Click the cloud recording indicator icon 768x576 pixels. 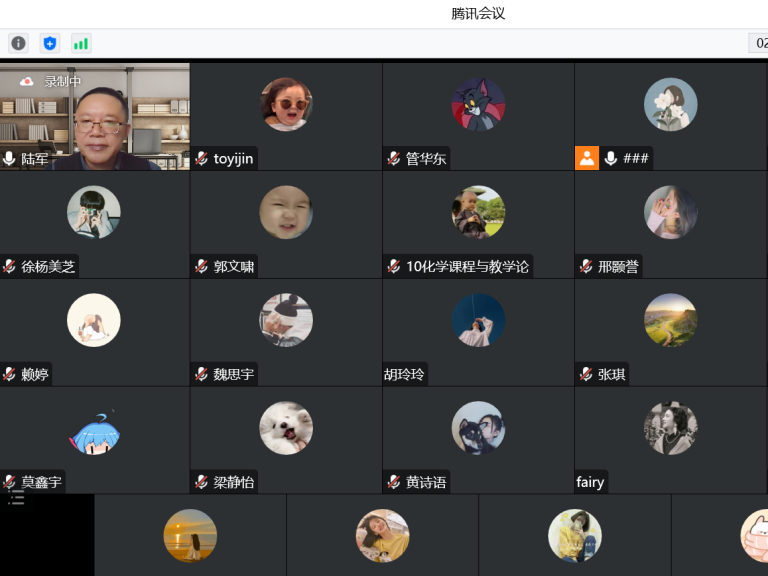(x=27, y=81)
